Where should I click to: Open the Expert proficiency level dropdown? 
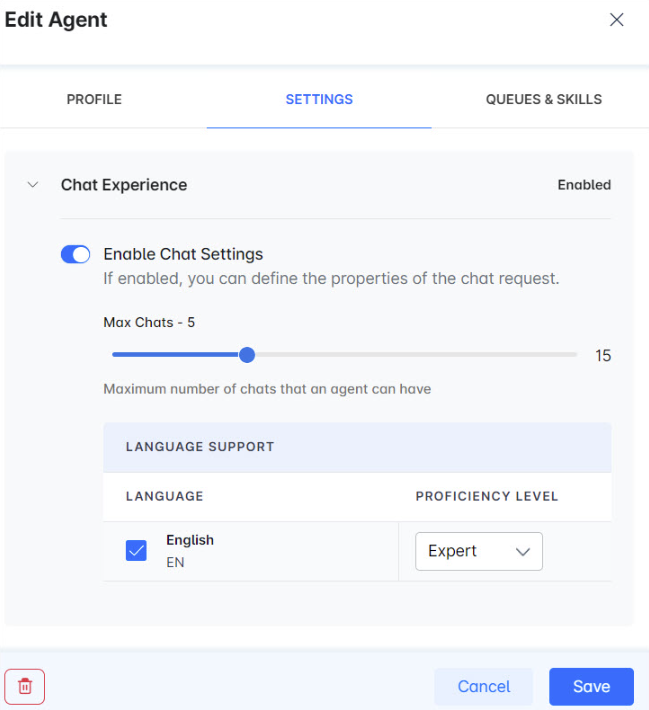pyautogui.click(x=478, y=551)
